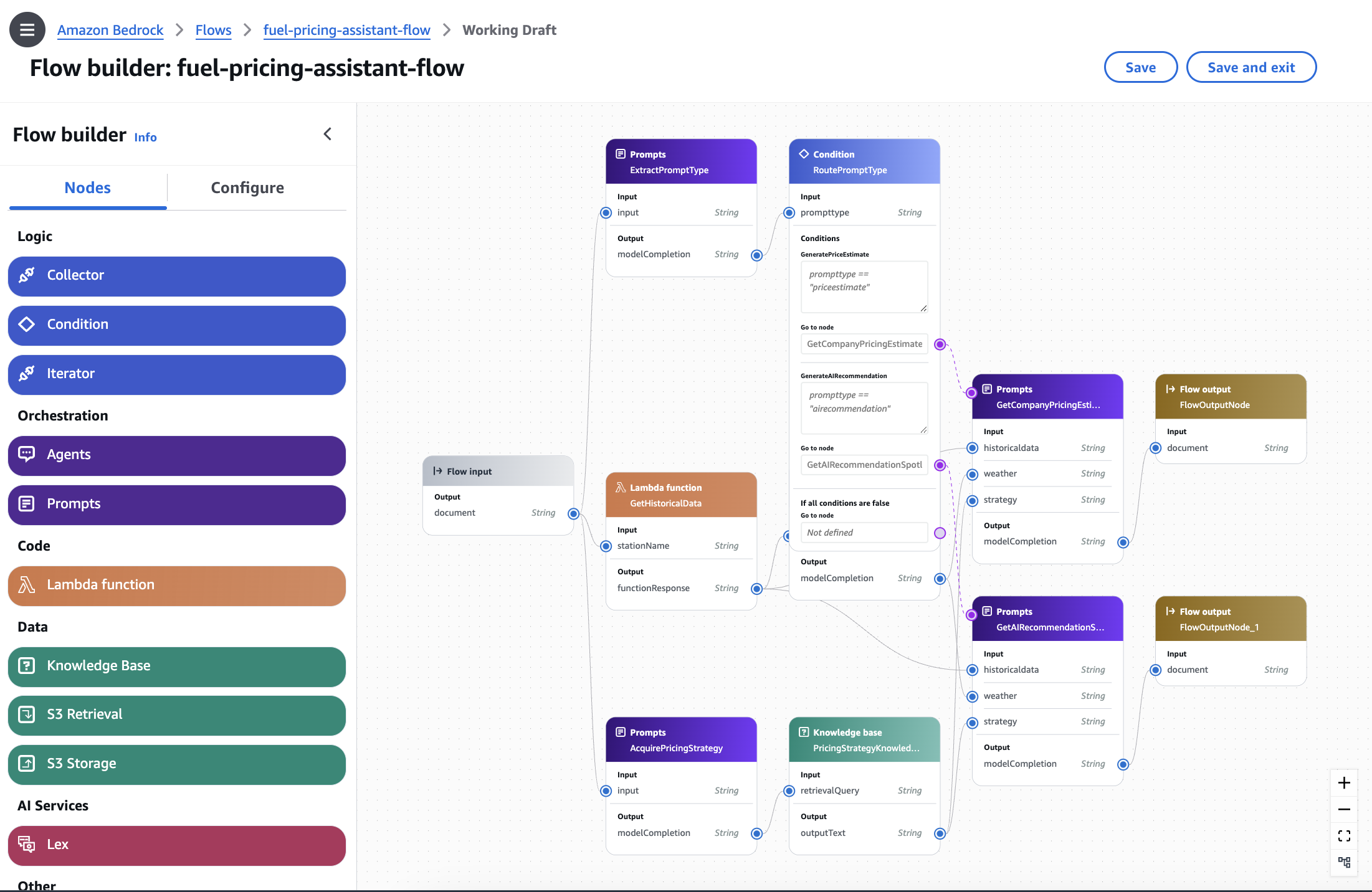Pick the Knowledge Base data node
Viewport: 1372px width, 892px height.
click(x=177, y=666)
